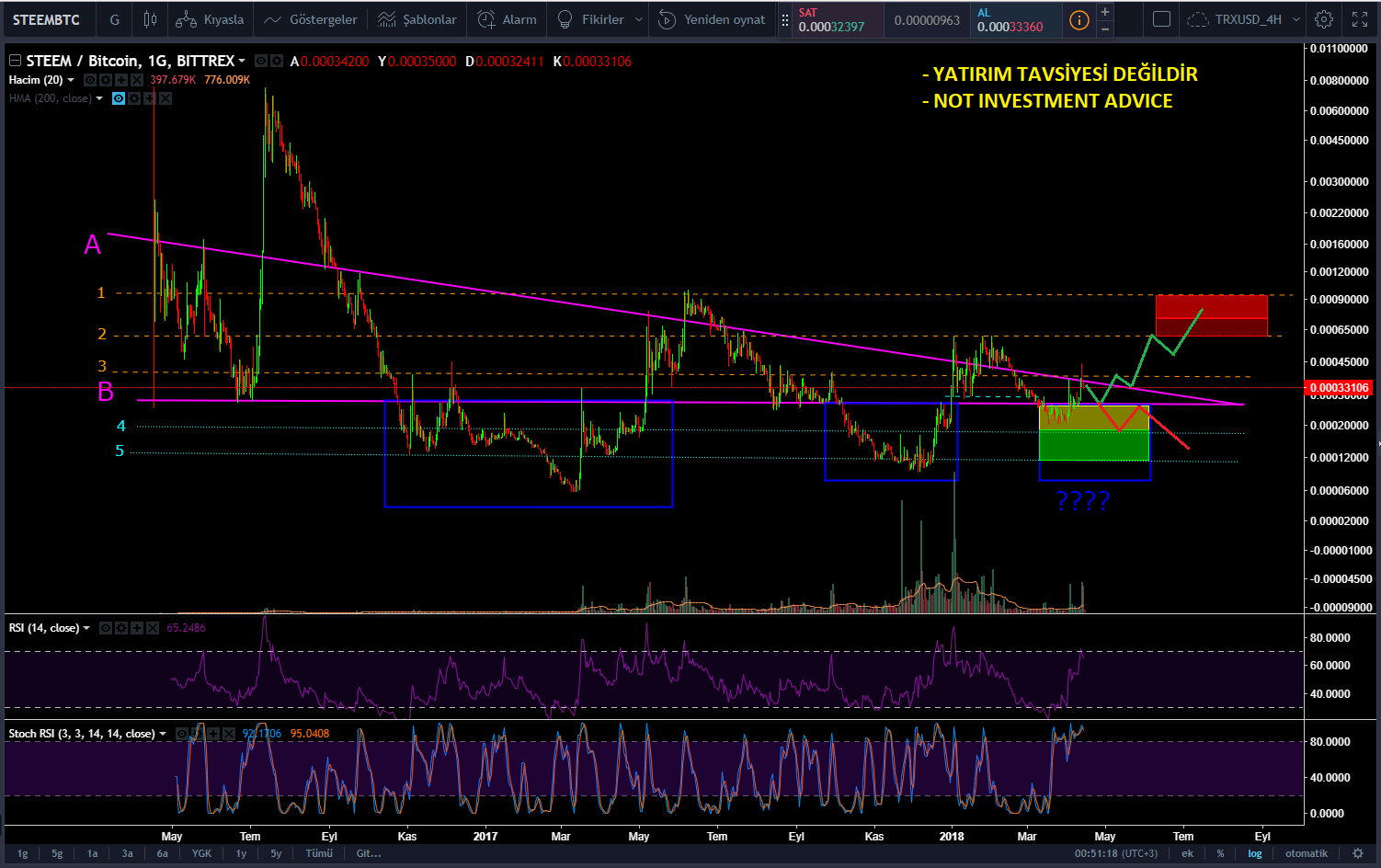Open bottom-right chart properties gear
This screenshot has width=1381, height=868.
(x=1358, y=853)
